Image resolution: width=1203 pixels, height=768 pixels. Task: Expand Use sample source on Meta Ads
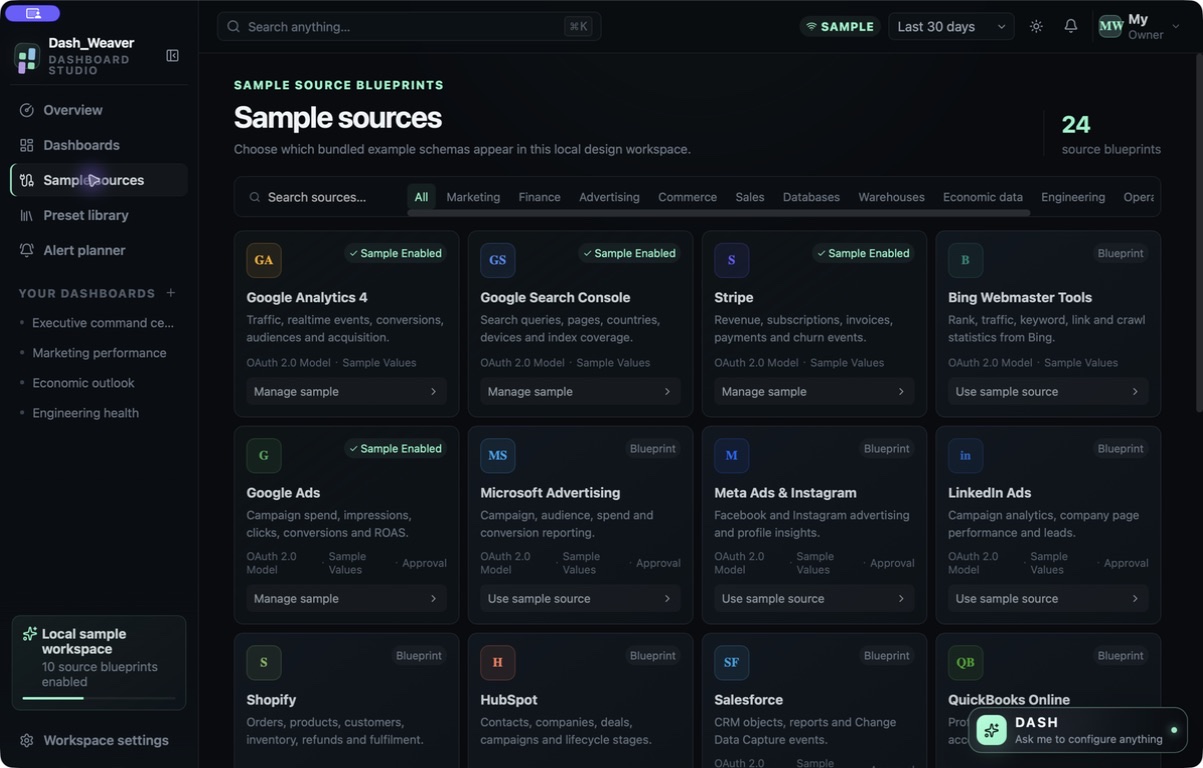coord(814,598)
